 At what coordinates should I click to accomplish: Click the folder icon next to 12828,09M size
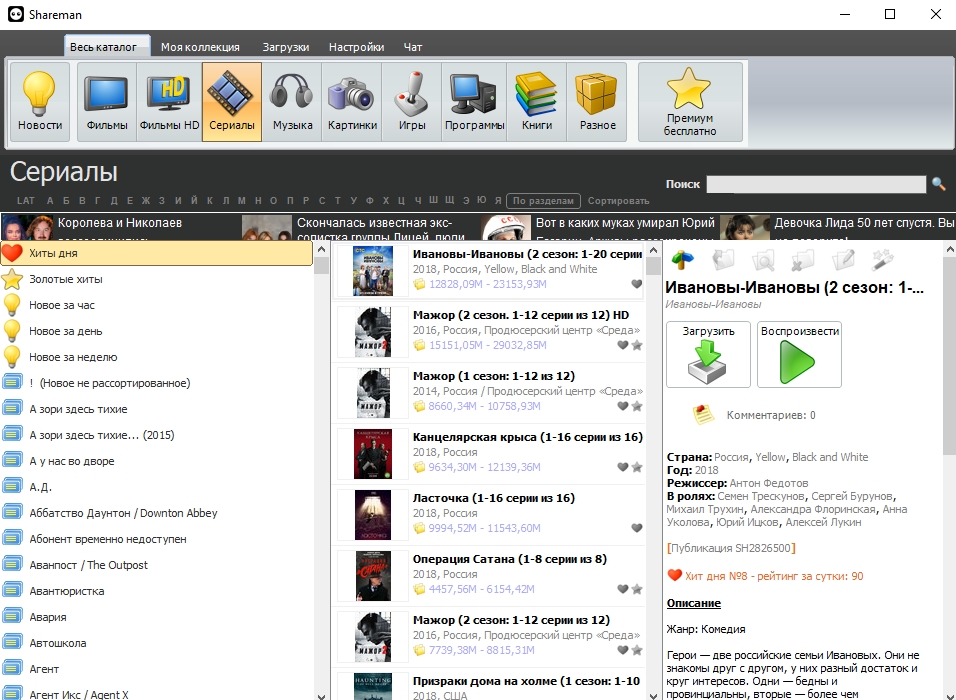(x=419, y=284)
